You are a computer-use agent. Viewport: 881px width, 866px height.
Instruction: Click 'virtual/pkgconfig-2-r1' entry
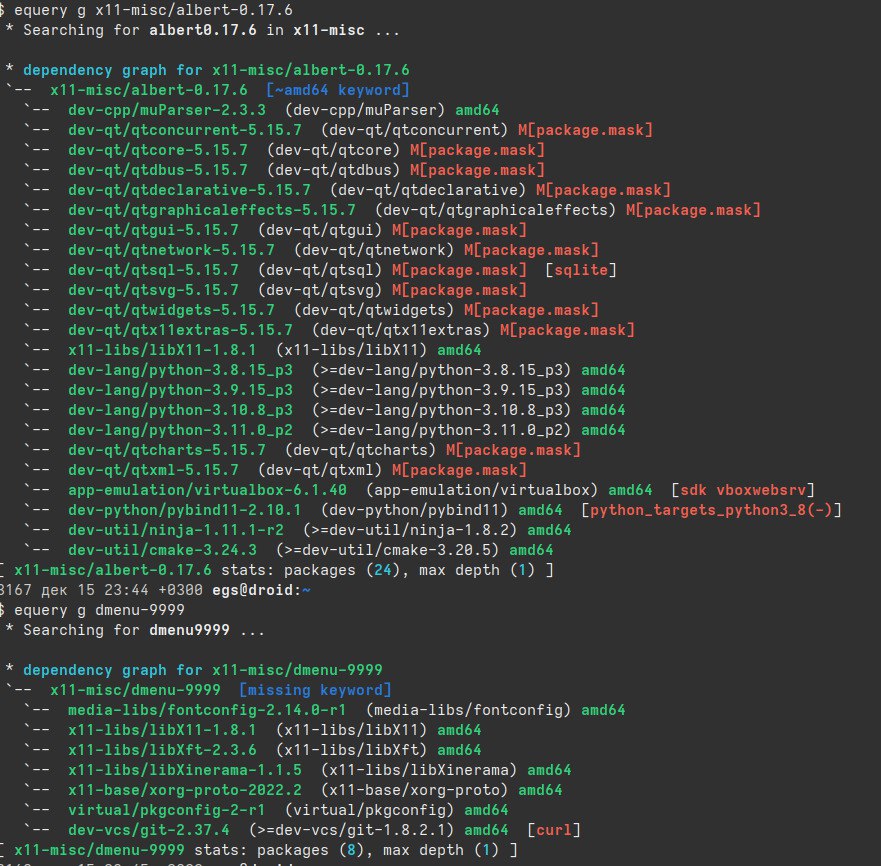pos(167,810)
